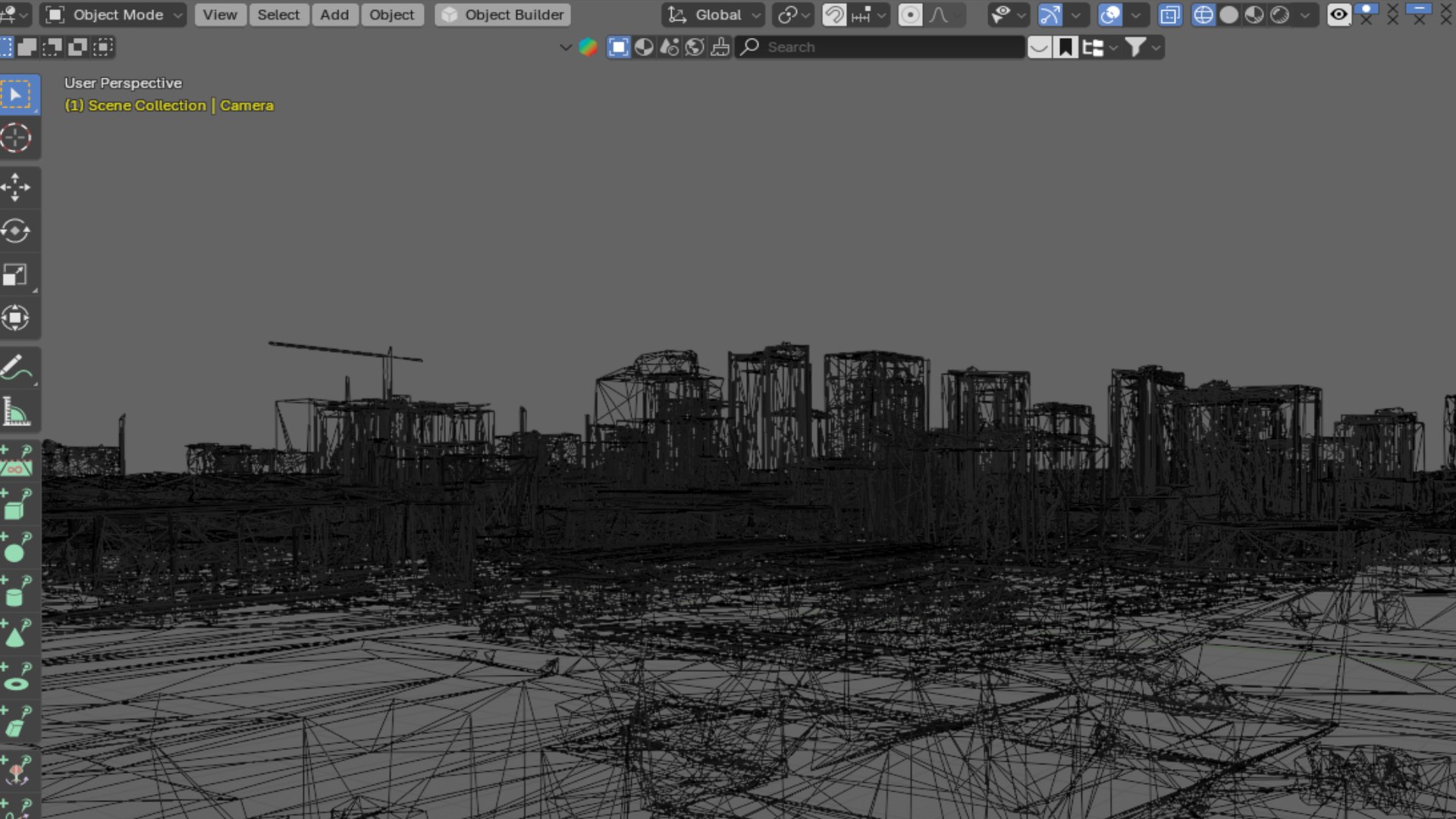Toggle snapping magnet icon

tap(834, 14)
